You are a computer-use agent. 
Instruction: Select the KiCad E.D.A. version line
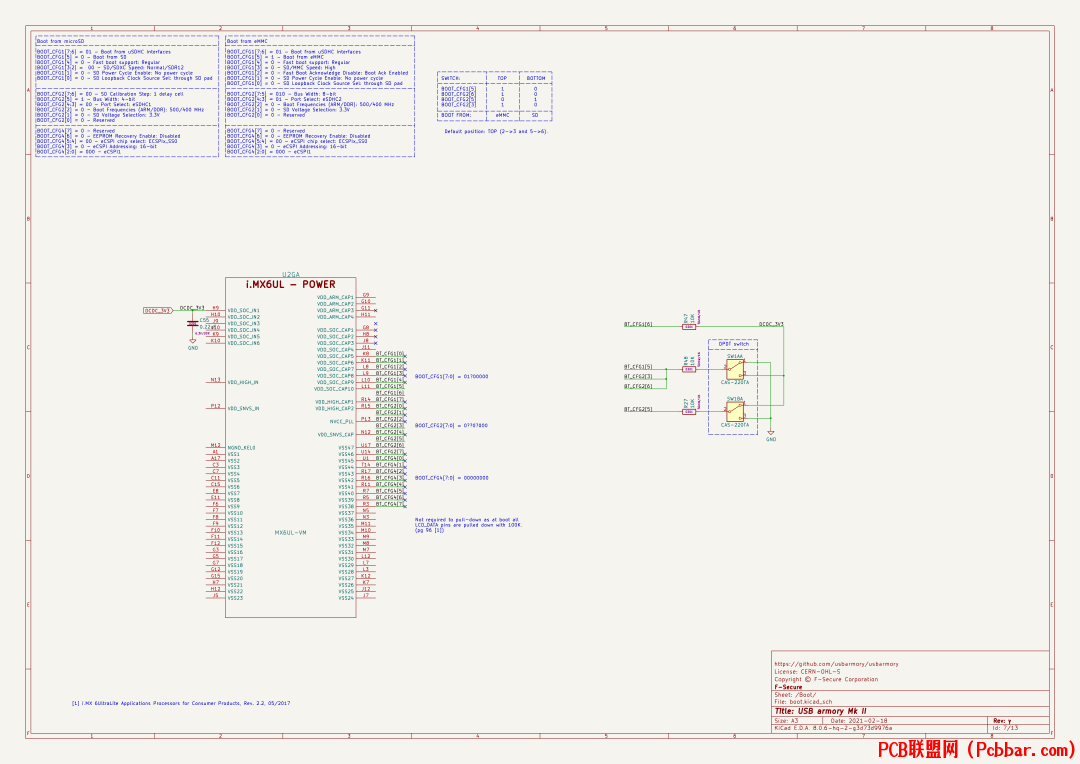[x=833, y=728]
